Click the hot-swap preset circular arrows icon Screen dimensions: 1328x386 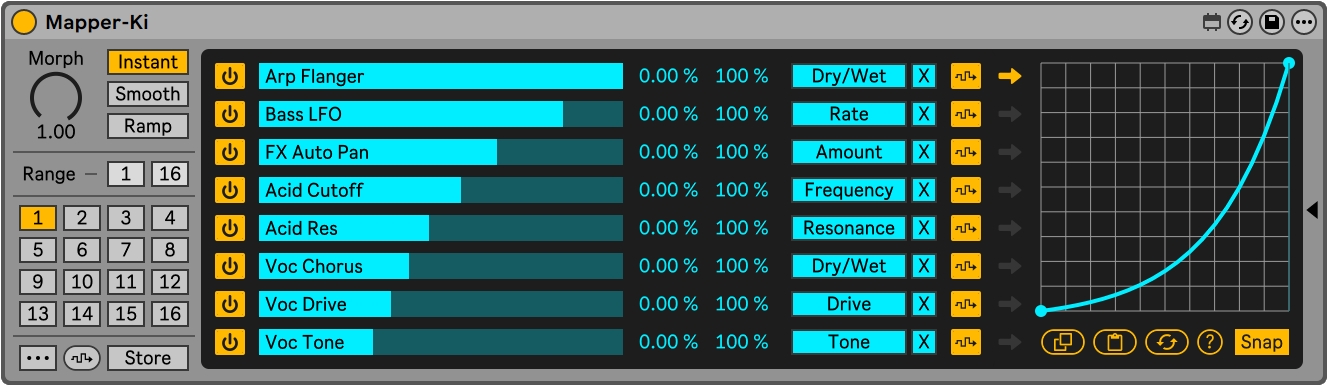[1240, 22]
